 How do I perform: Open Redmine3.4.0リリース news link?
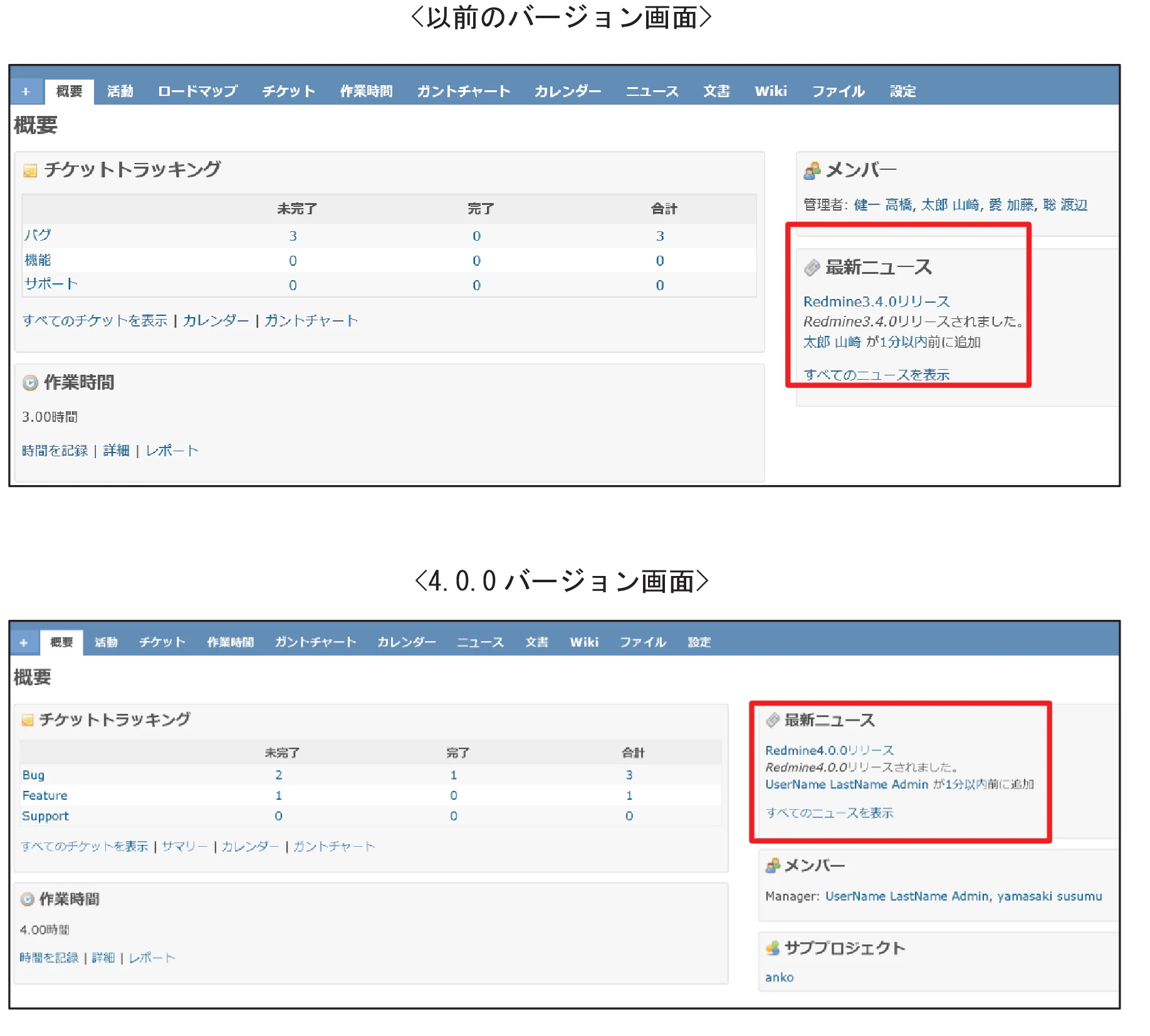(x=876, y=302)
